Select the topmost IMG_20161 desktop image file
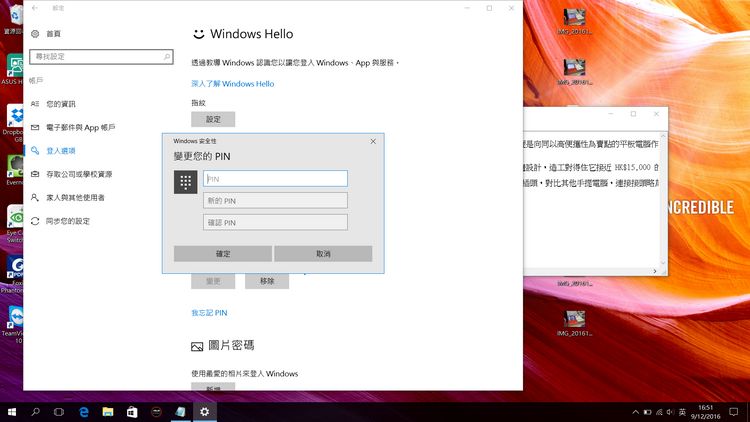 (574, 22)
